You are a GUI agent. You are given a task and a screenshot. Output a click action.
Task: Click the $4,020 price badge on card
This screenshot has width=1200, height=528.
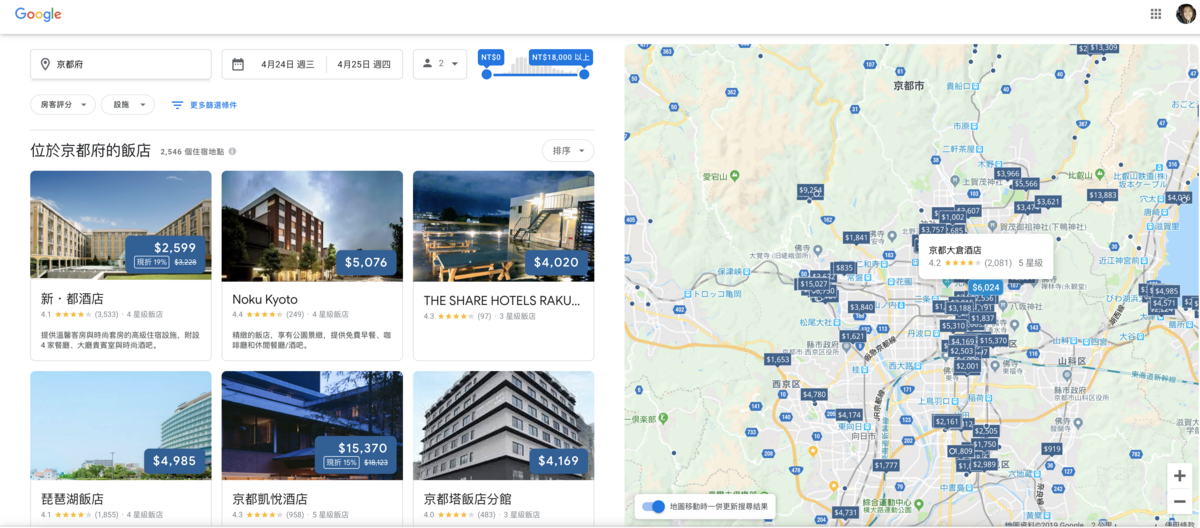[556, 263]
